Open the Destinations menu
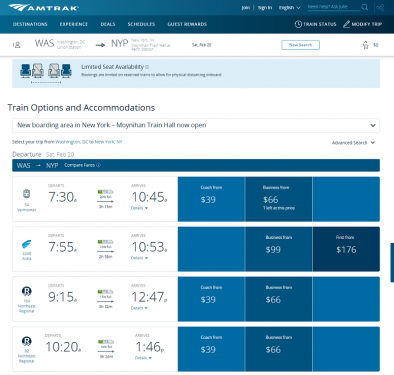This screenshot has height=375, width=394. 30,24
